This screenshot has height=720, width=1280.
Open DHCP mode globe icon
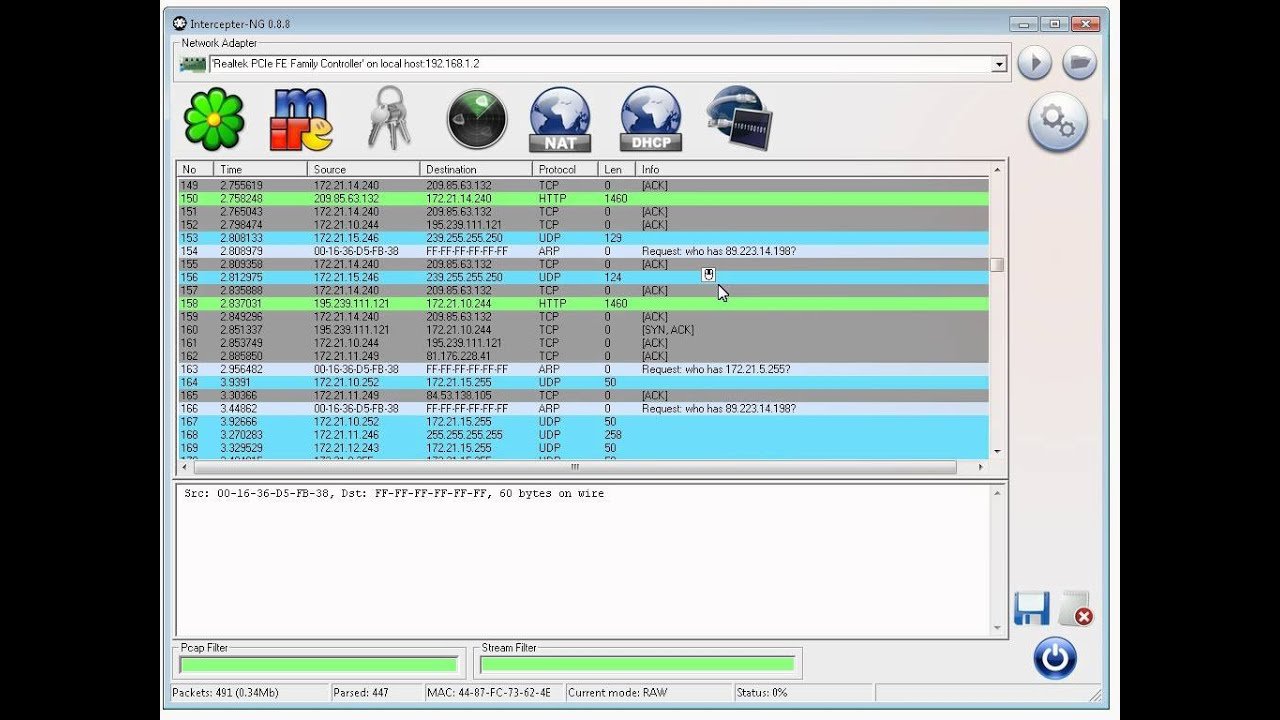click(x=651, y=119)
